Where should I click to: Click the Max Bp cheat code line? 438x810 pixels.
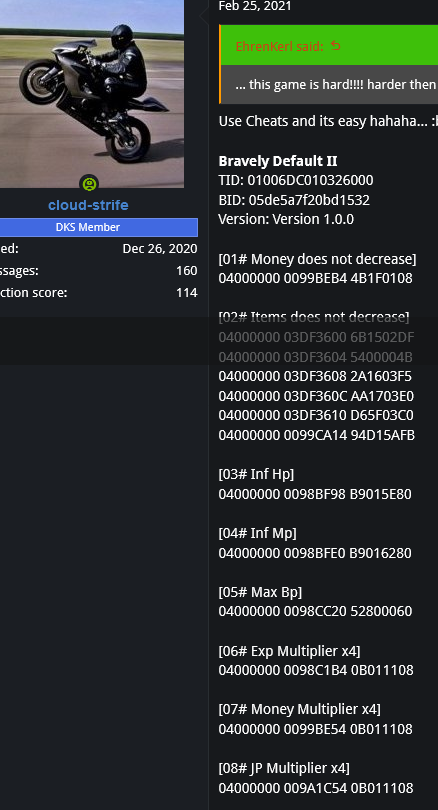tap(315, 611)
